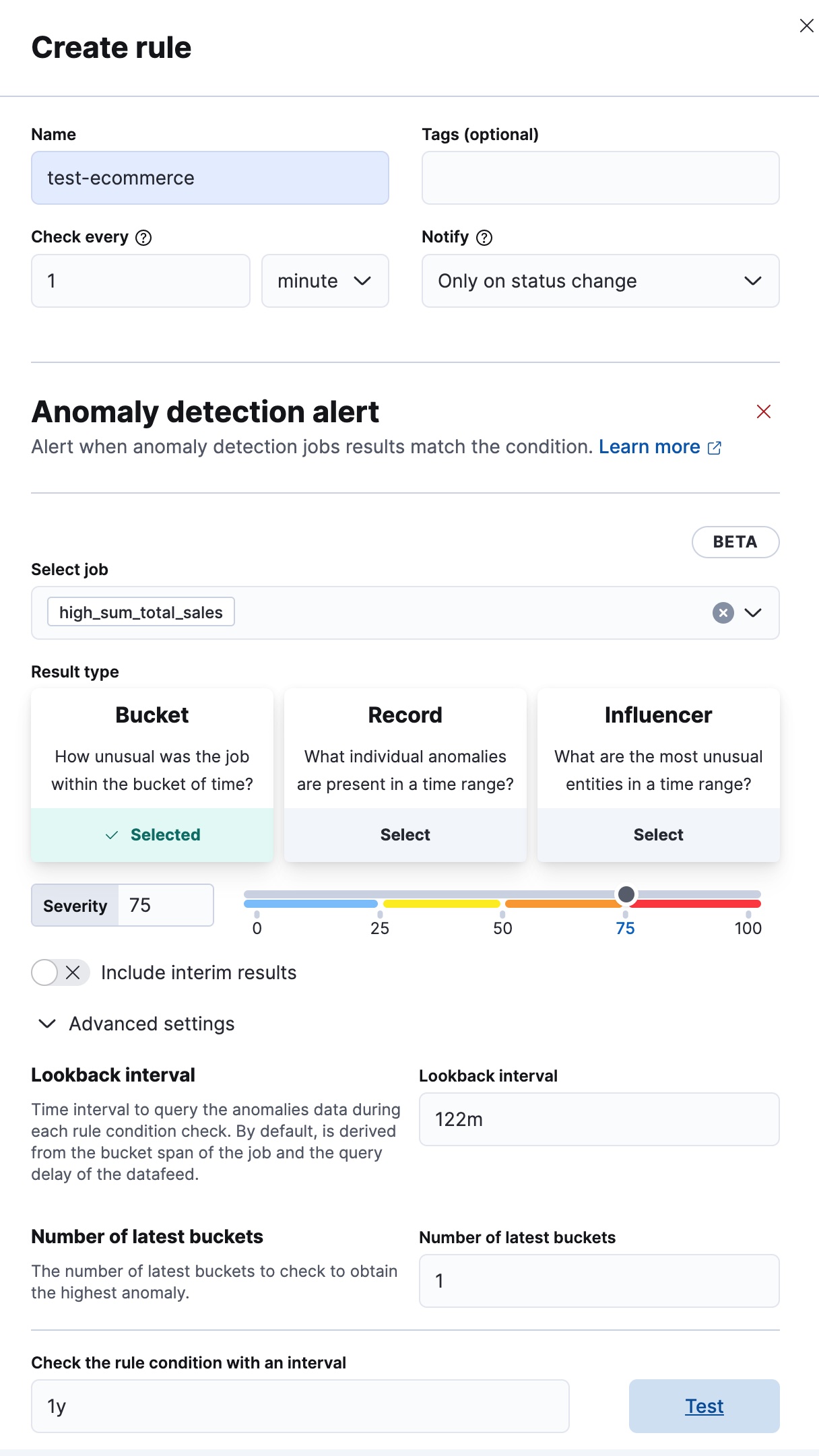The width and height of the screenshot is (819, 1456).
Task: Select the Influencer result type
Action: (x=658, y=834)
